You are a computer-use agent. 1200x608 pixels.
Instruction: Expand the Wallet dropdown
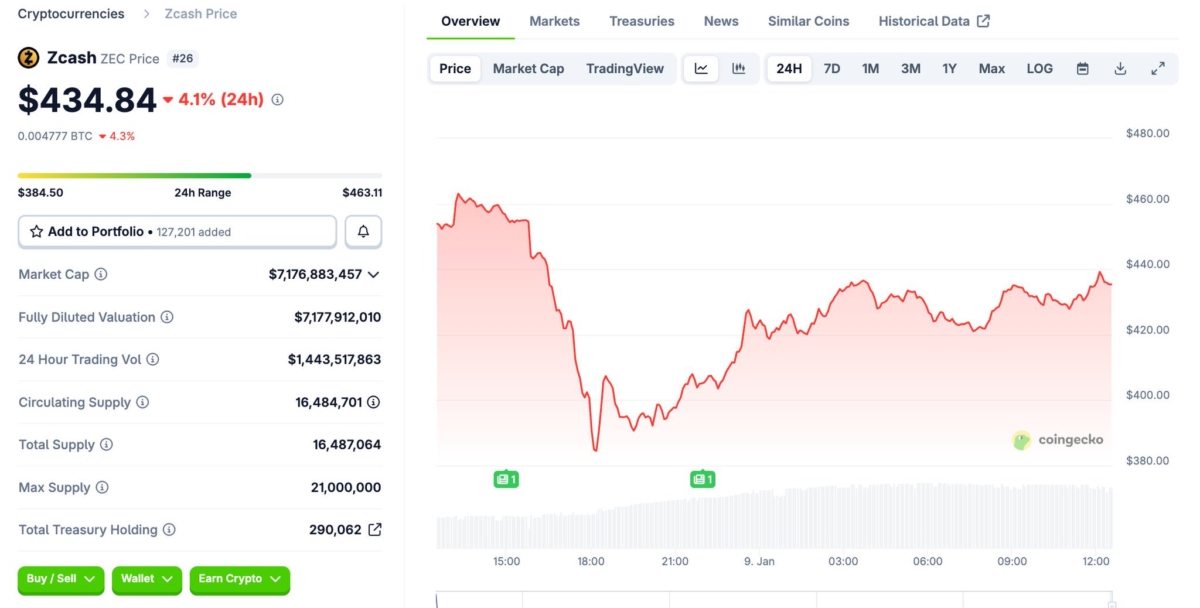click(x=146, y=579)
